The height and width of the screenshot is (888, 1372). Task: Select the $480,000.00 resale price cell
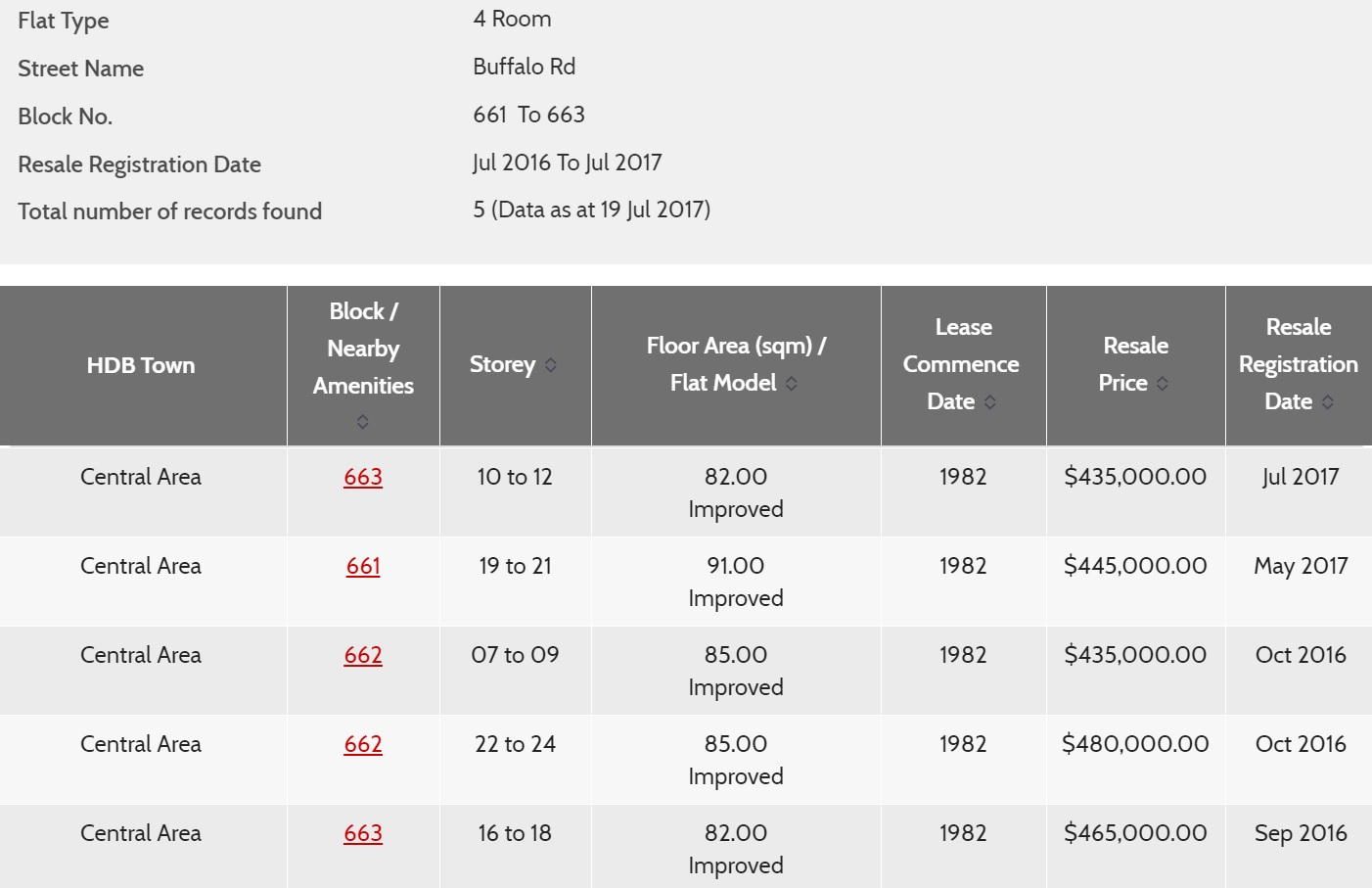pyautogui.click(x=1135, y=744)
